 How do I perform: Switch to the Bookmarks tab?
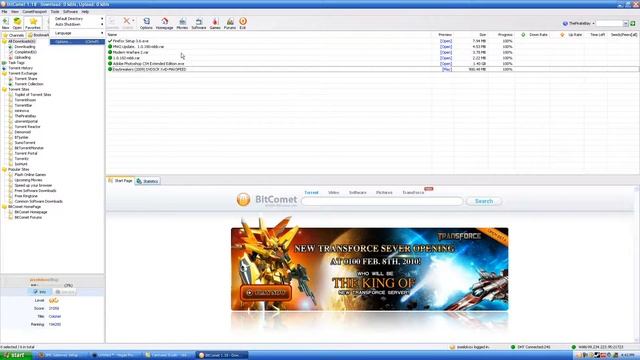[38, 35]
